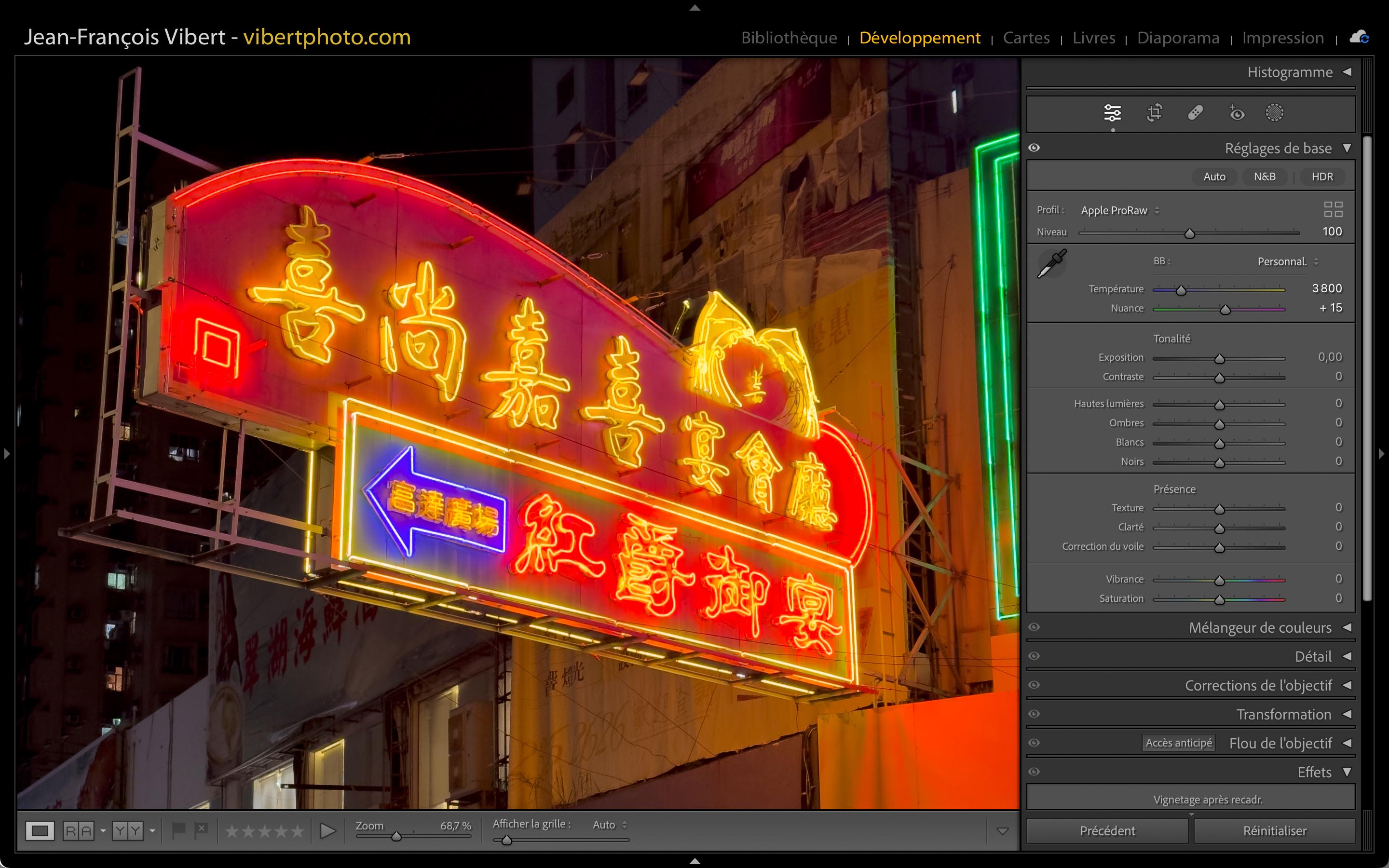Pick the white balance eyedropper
Viewport: 1389px width, 868px height.
pos(1051,263)
